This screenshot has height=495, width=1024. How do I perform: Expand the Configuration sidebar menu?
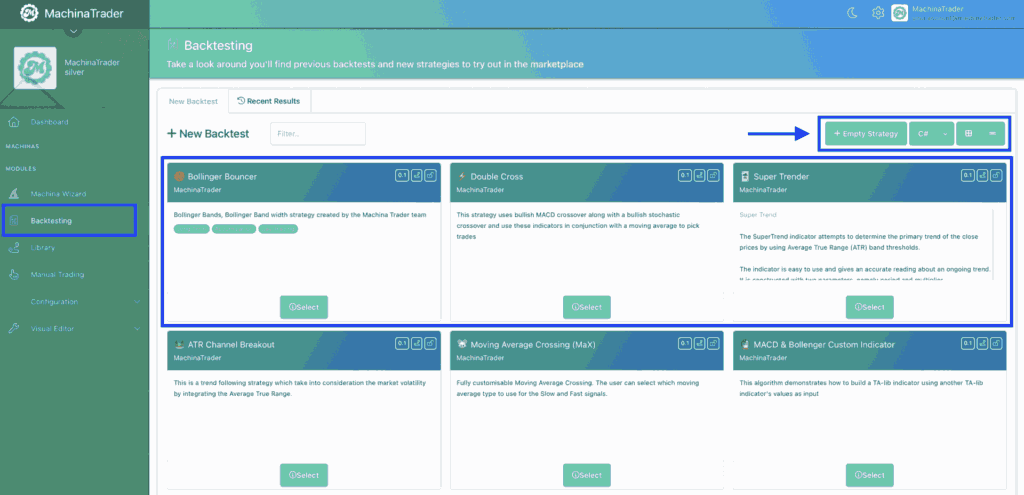click(x=137, y=302)
